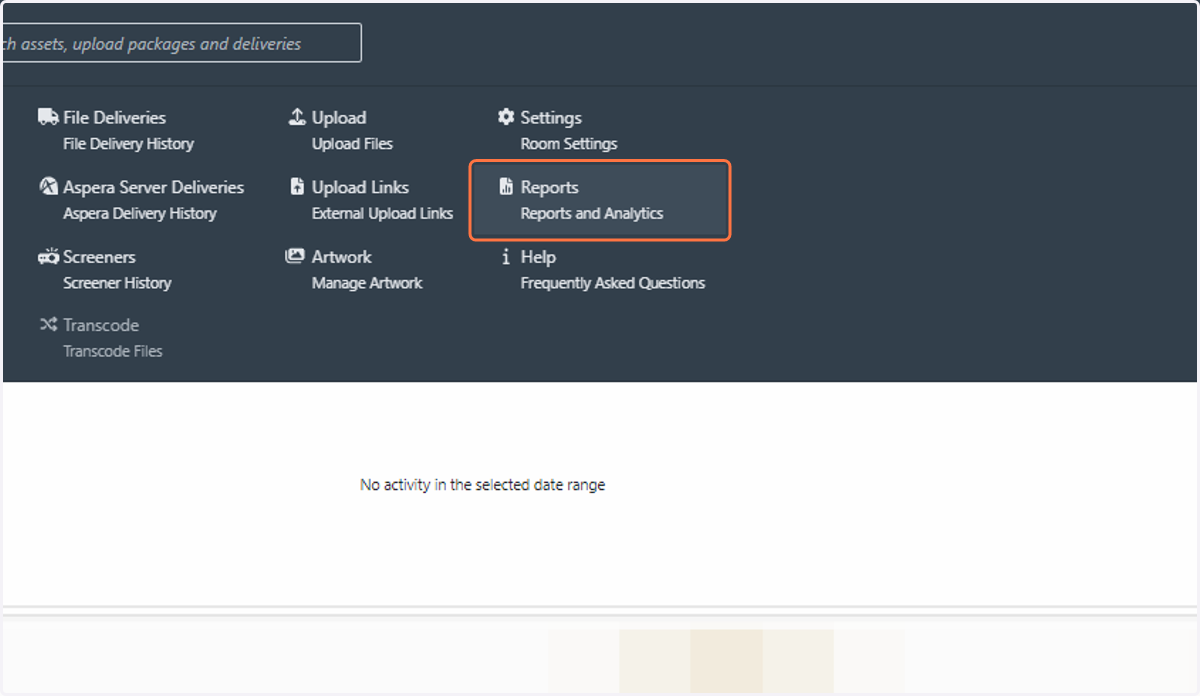
Task: Click the Frequently Asked Questions link
Action: click(613, 284)
